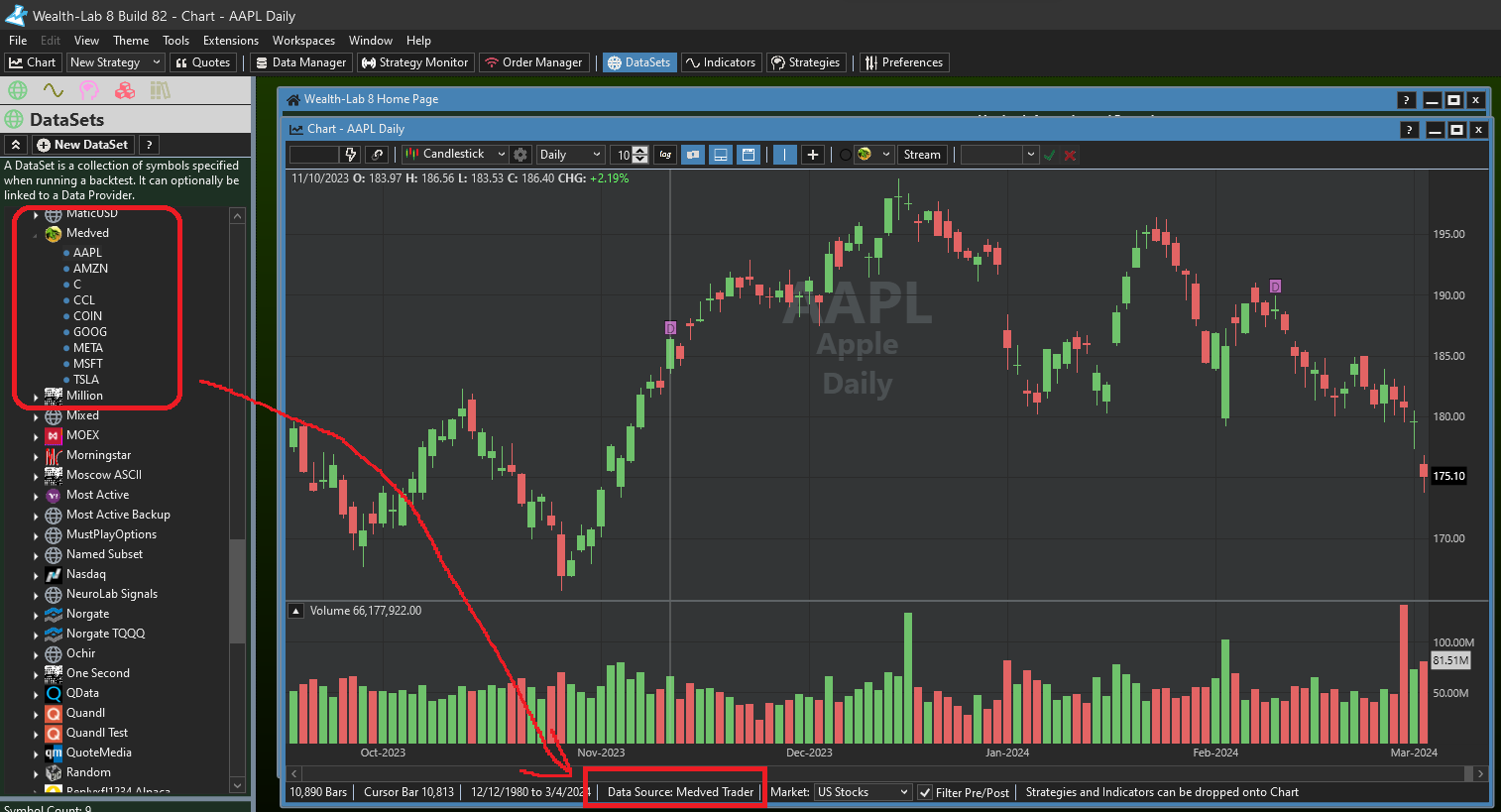
Task: Toggle the blue monitor icon button
Action: (721, 155)
